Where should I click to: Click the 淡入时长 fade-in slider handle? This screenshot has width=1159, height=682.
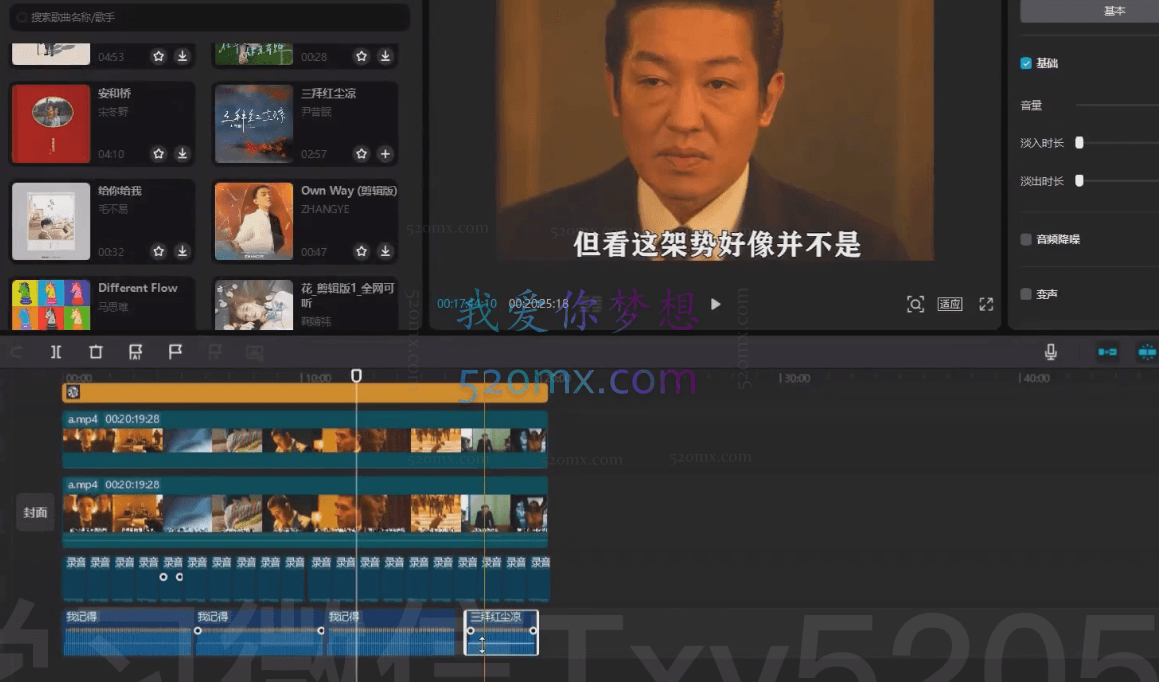coord(1079,141)
